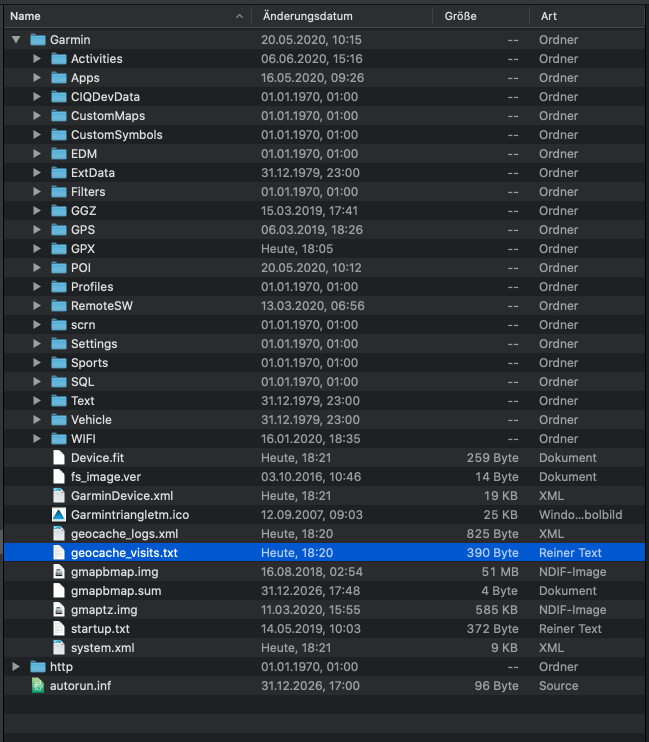Expand the http folder
This screenshot has width=649, height=742.
coord(16,667)
